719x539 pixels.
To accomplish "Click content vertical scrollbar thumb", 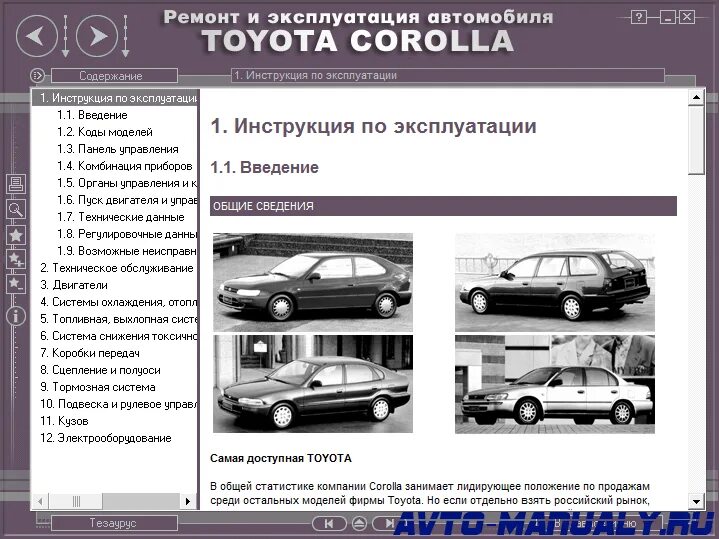I will click(x=696, y=139).
